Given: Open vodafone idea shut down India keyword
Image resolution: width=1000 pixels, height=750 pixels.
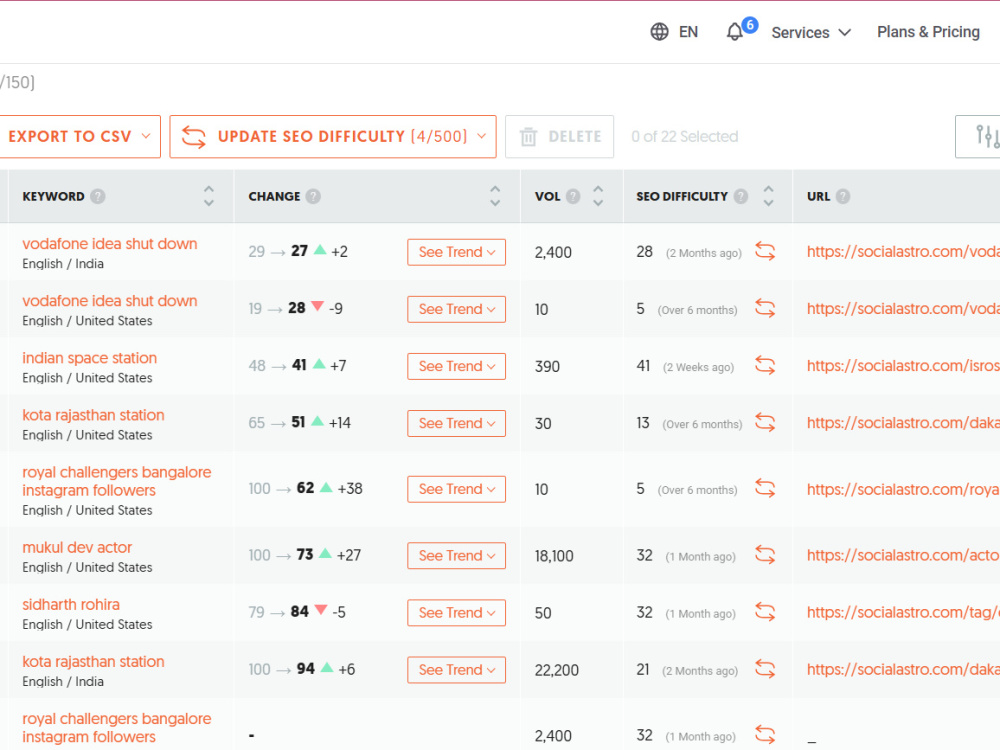Looking at the screenshot, I should coord(110,244).
